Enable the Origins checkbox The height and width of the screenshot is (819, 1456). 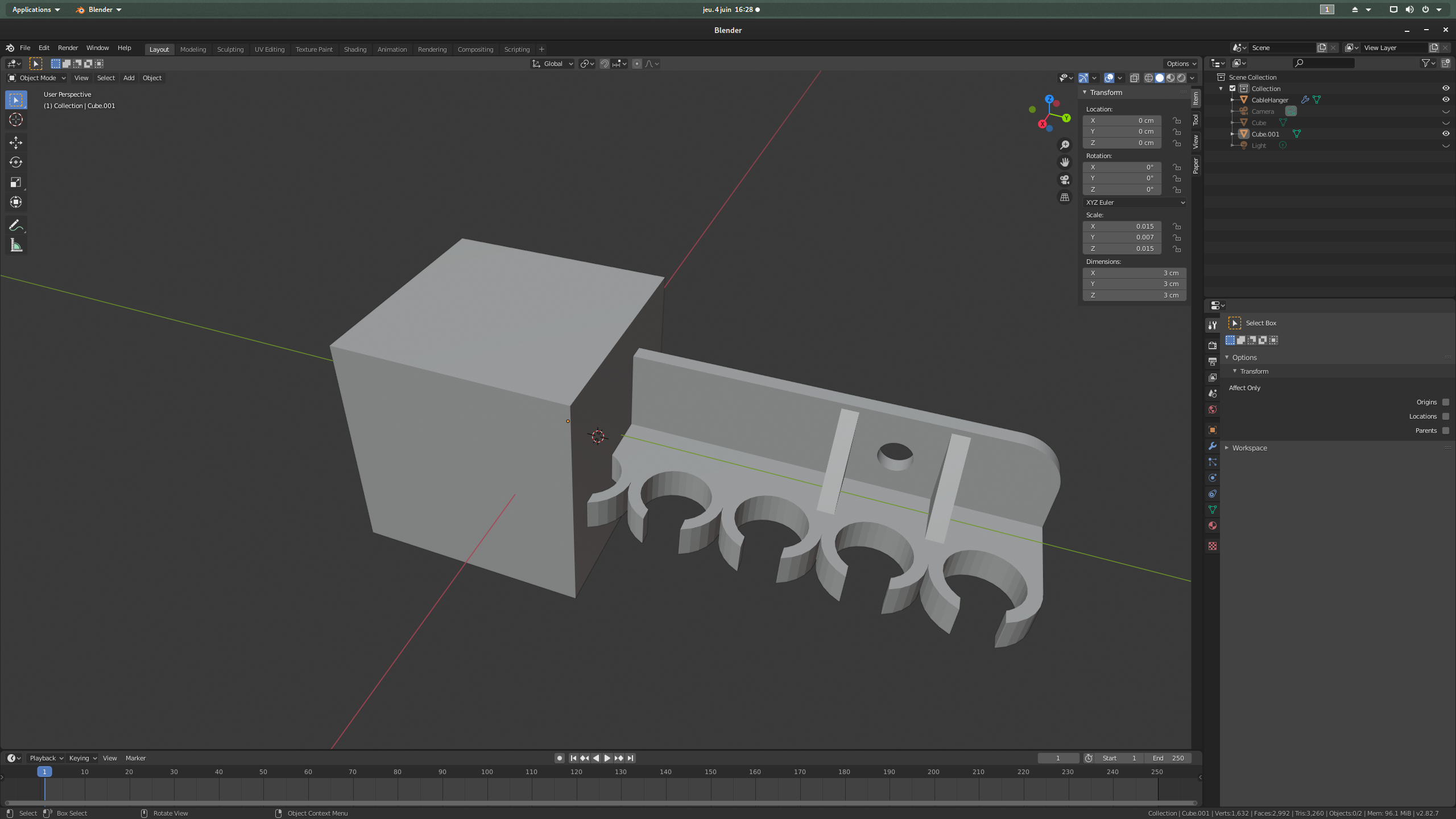tap(1445, 402)
